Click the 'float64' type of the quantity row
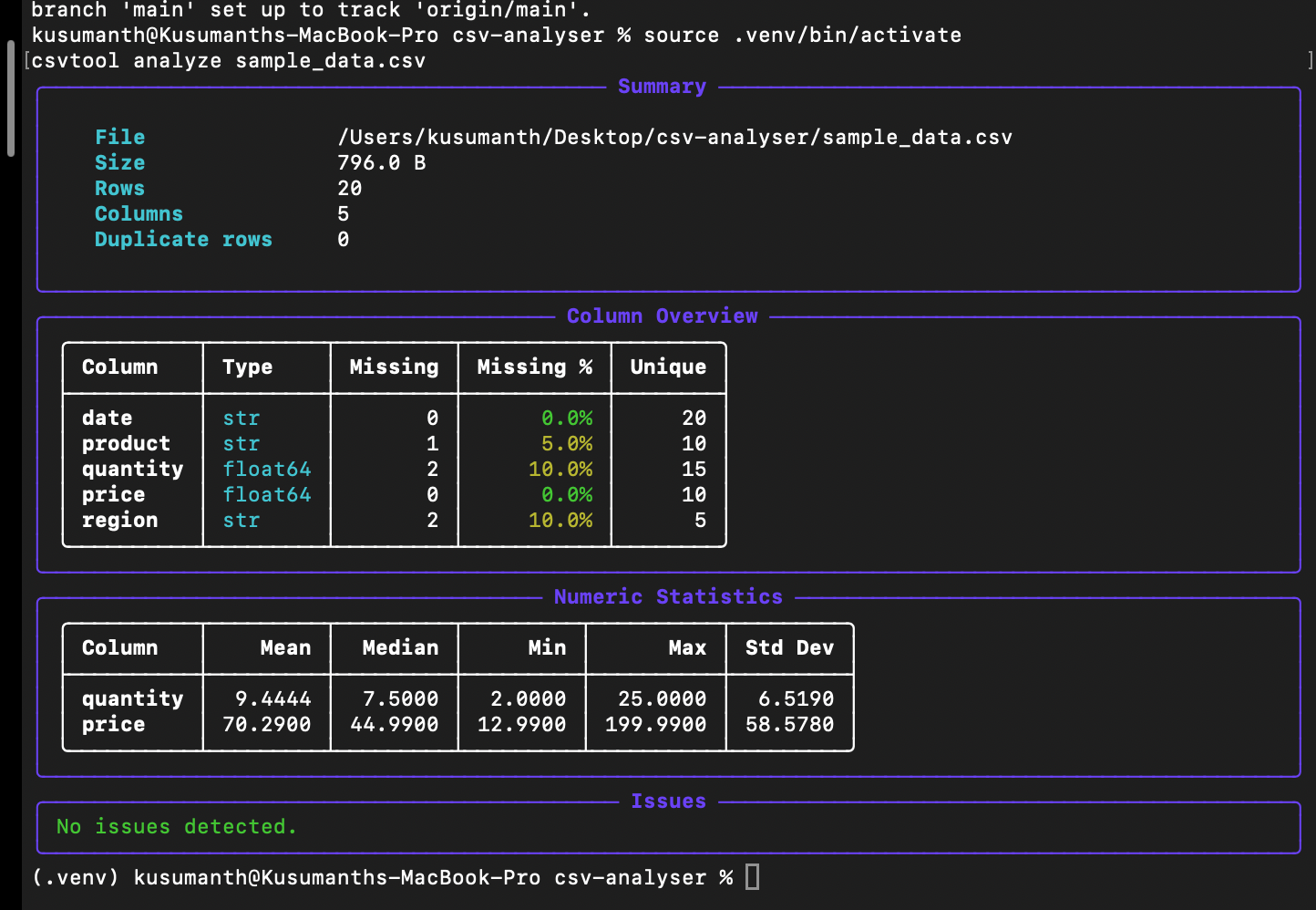Image resolution: width=1316 pixels, height=910 pixels. pos(267,470)
